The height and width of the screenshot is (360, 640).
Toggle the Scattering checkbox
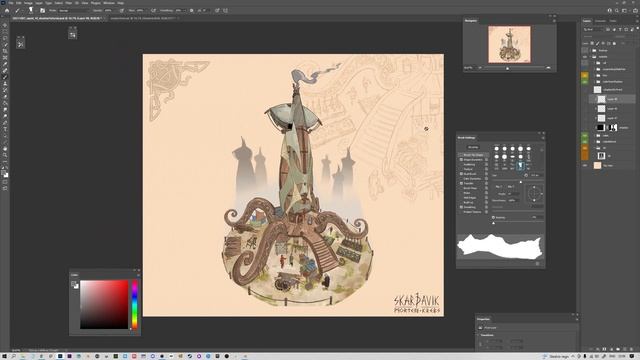click(461, 164)
